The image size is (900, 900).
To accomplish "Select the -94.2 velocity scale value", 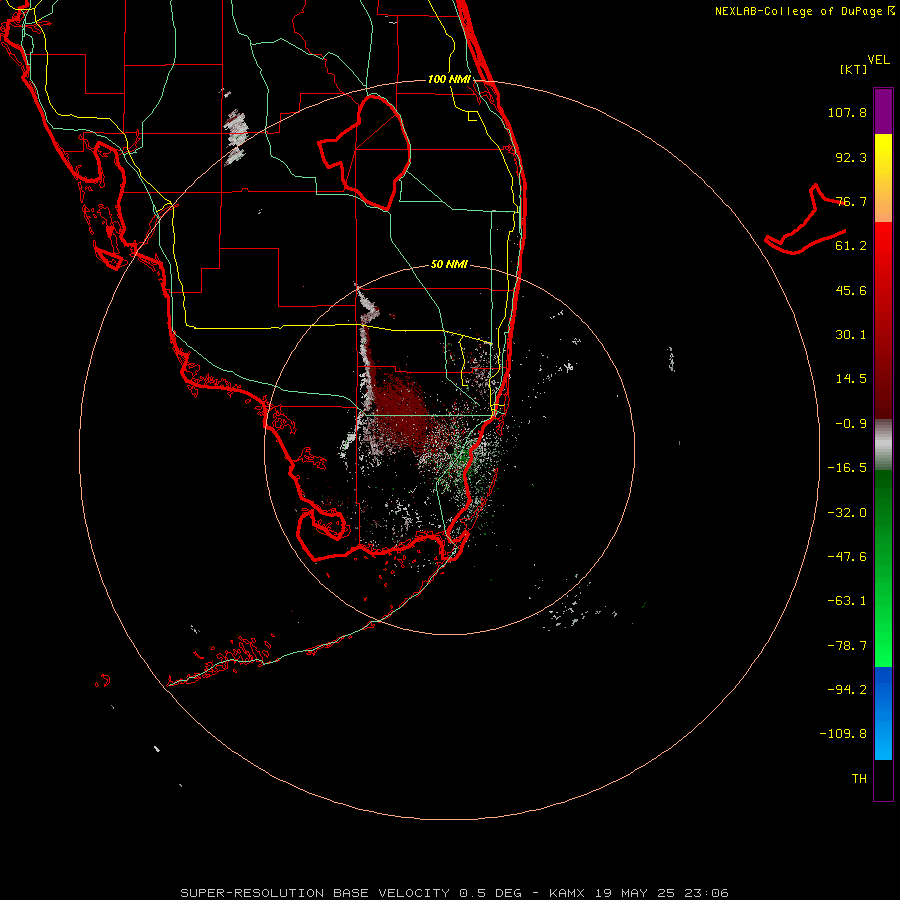I will 847,690.
